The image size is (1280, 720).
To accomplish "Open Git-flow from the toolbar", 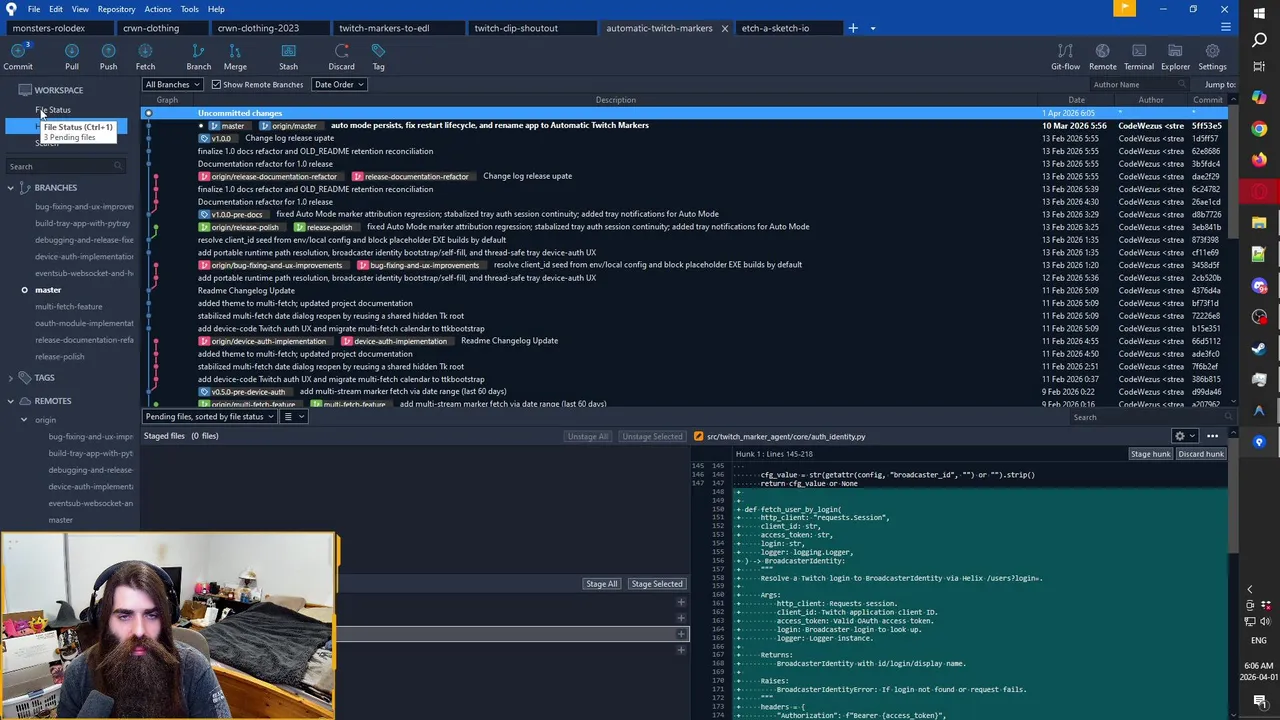I will 1065,57.
